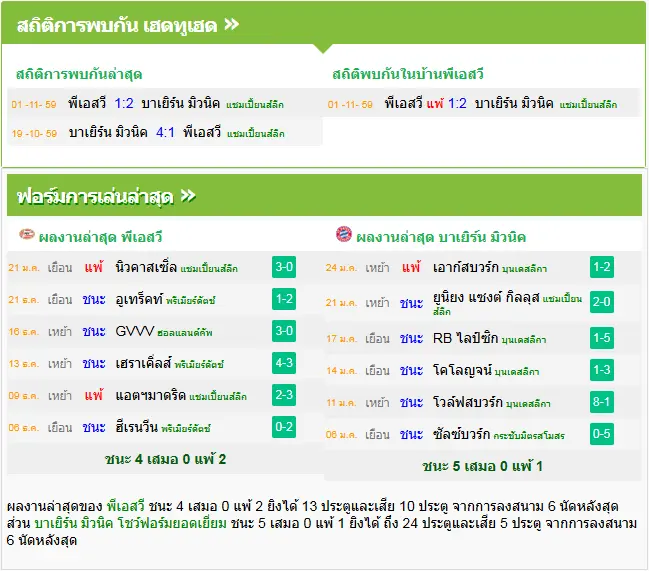Select the สถิติการพบกัน เฮดทูเฮด header title
The height and width of the screenshot is (571, 649).
[117, 26]
